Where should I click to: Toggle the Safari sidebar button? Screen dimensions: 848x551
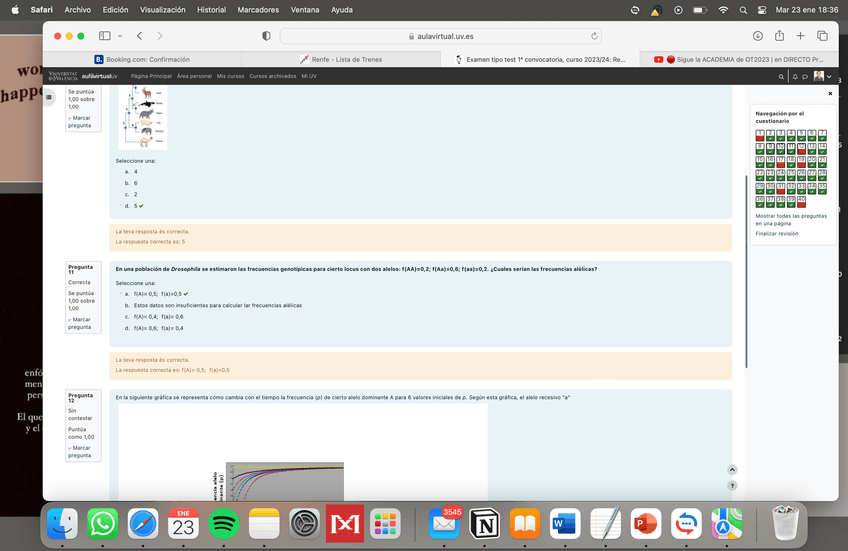[104, 36]
